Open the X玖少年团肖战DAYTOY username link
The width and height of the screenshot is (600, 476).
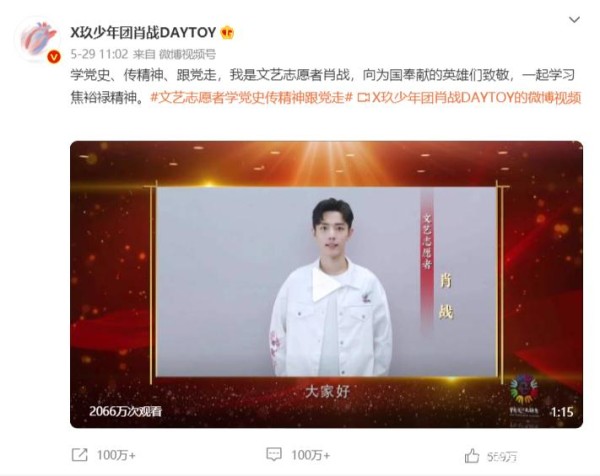click(x=143, y=33)
